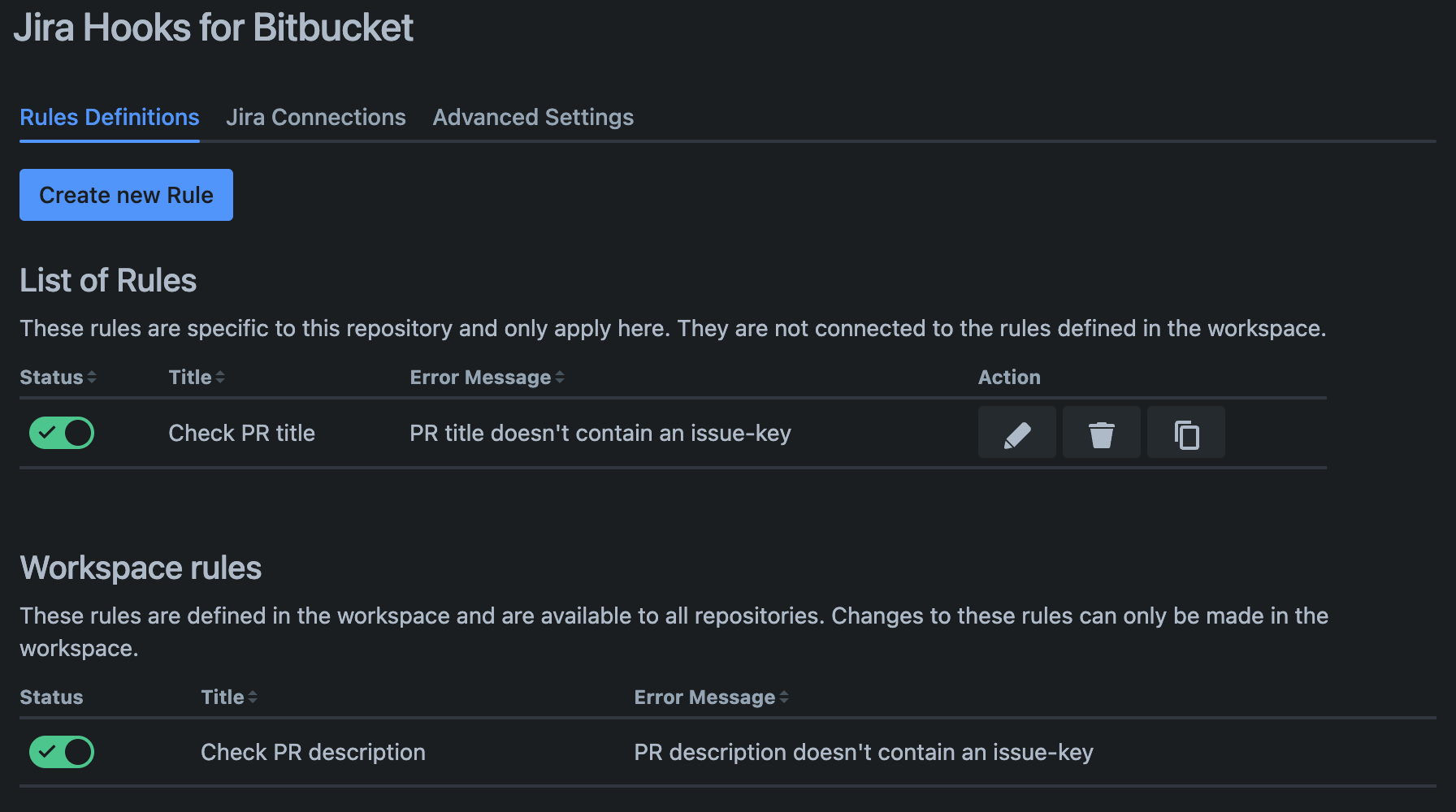Click the Create new Rule button
This screenshot has height=812, width=1456.
pos(126,195)
